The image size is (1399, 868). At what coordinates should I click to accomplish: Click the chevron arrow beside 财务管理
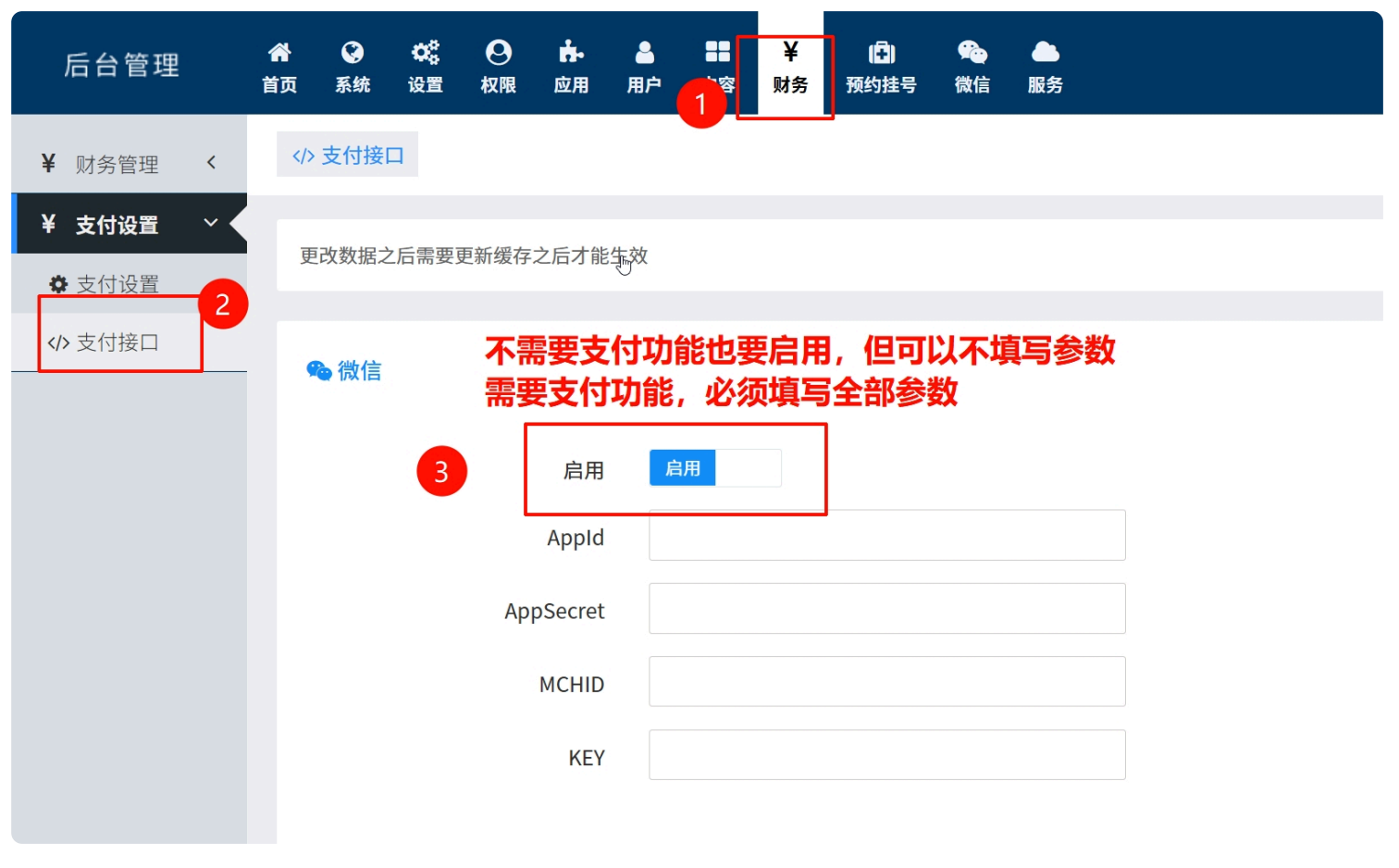(212, 163)
